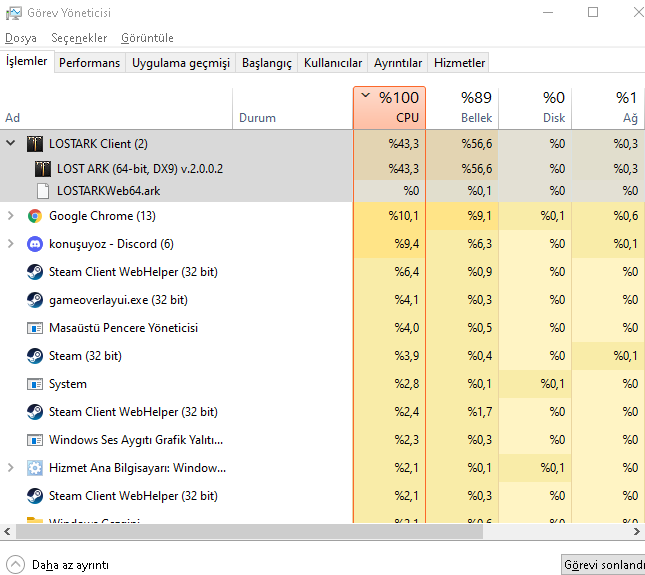Image resolution: width=645 pixels, height=575 pixels.
Task: Switch to the Performans tab
Action: pos(89,63)
